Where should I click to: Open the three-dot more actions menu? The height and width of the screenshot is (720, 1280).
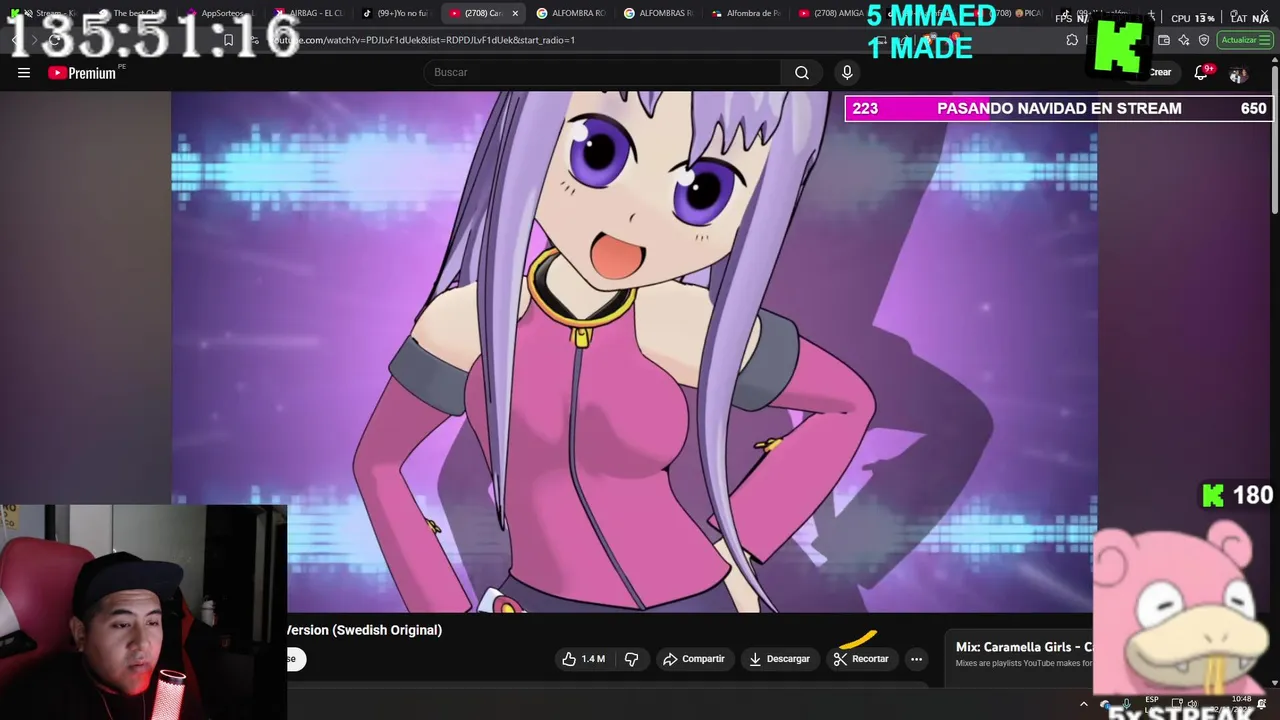[916, 659]
